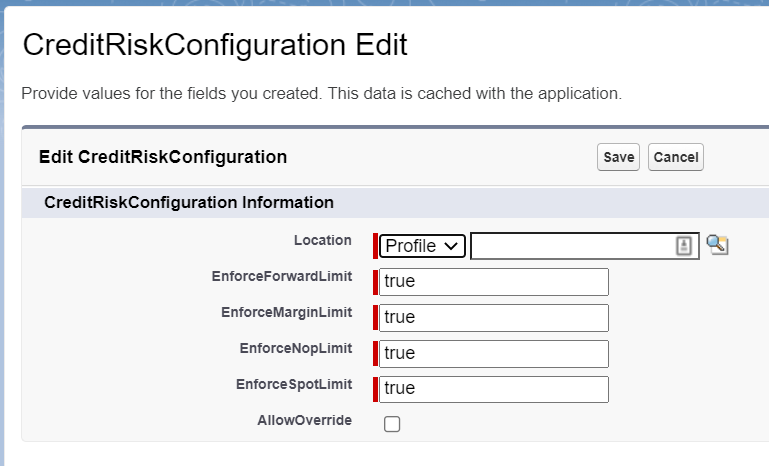Click the Location field label

click(x=322, y=240)
